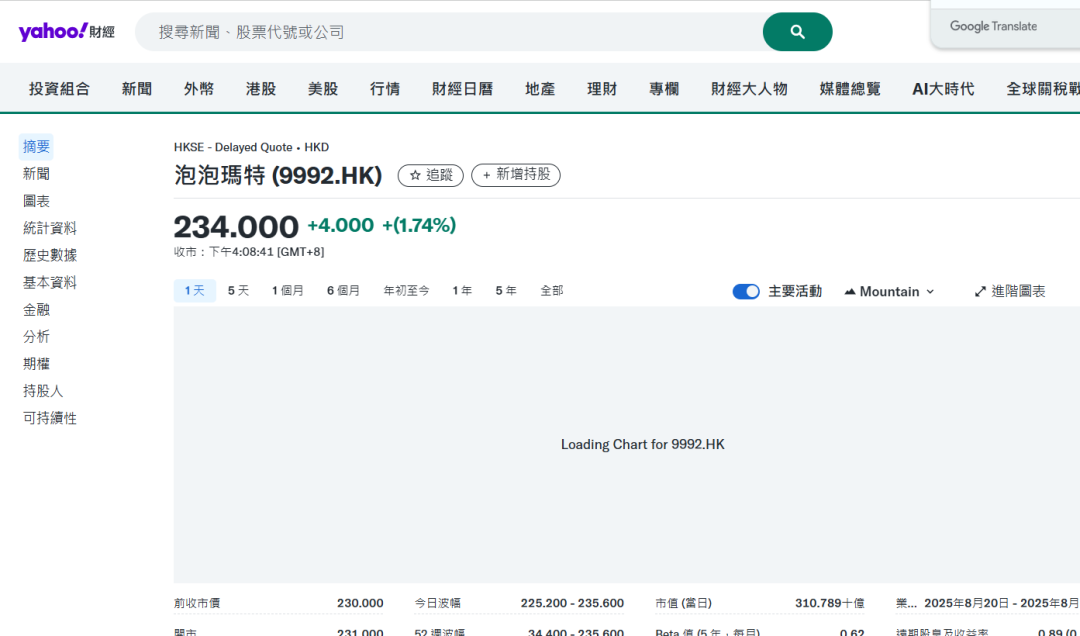
Task: Select the 摘要 sidebar tab
Action: [x=36, y=147]
